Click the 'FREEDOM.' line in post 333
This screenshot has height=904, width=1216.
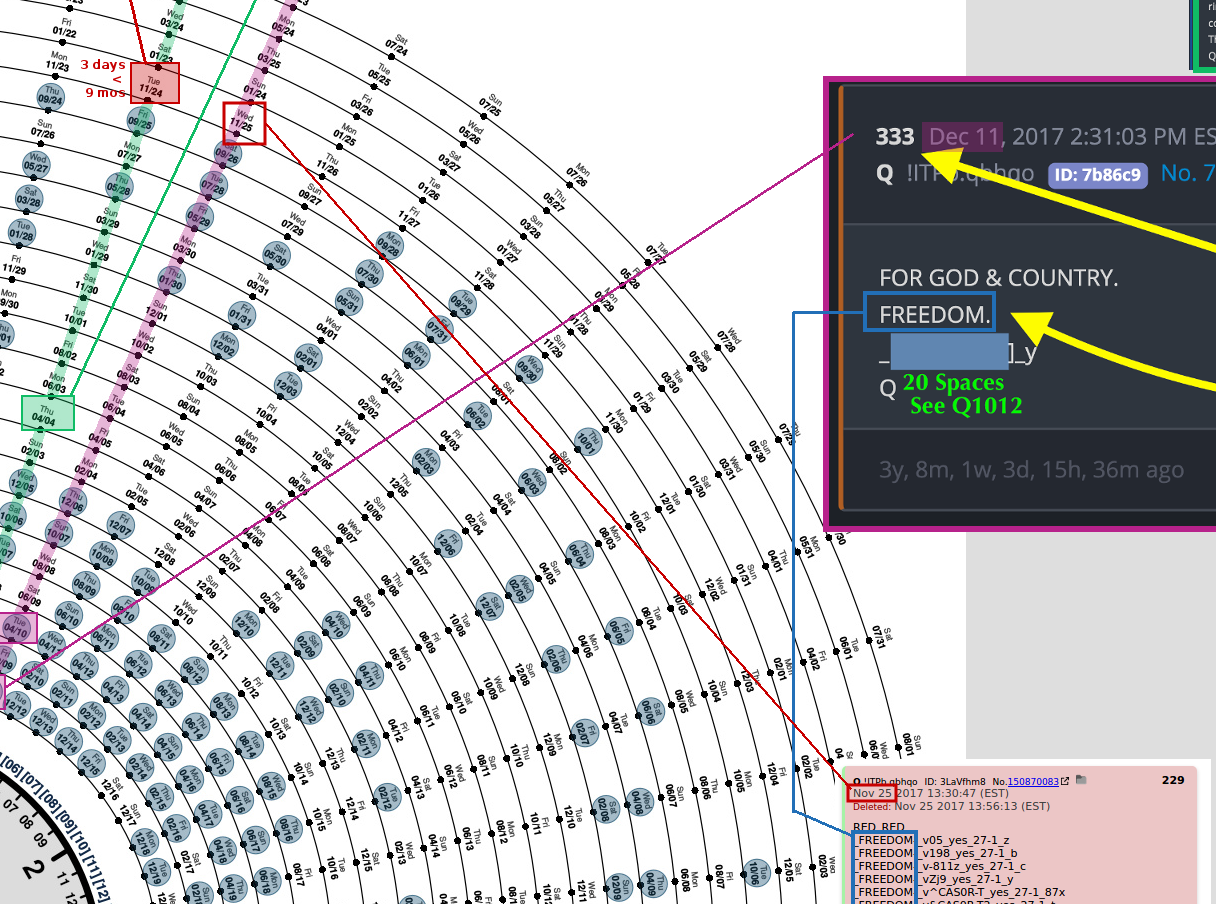pos(935,316)
